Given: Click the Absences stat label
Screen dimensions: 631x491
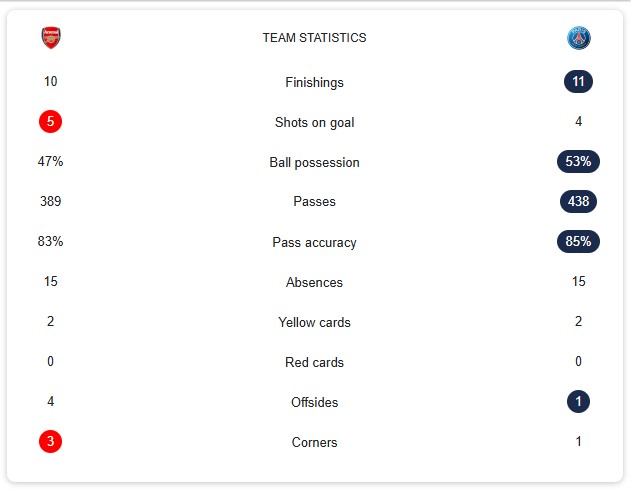Looking at the screenshot, I should coord(314,283).
